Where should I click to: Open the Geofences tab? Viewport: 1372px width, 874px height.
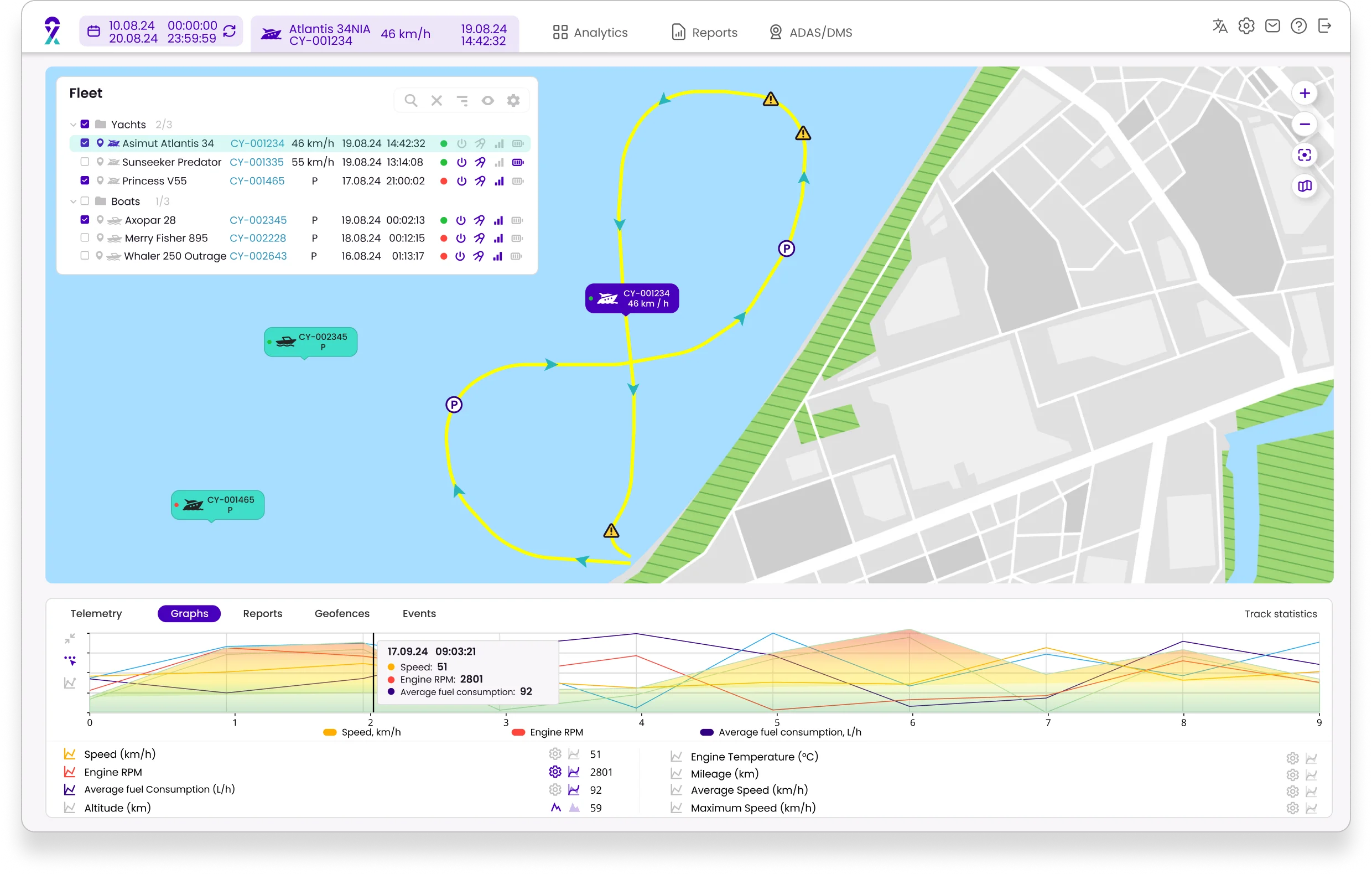[x=342, y=613]
